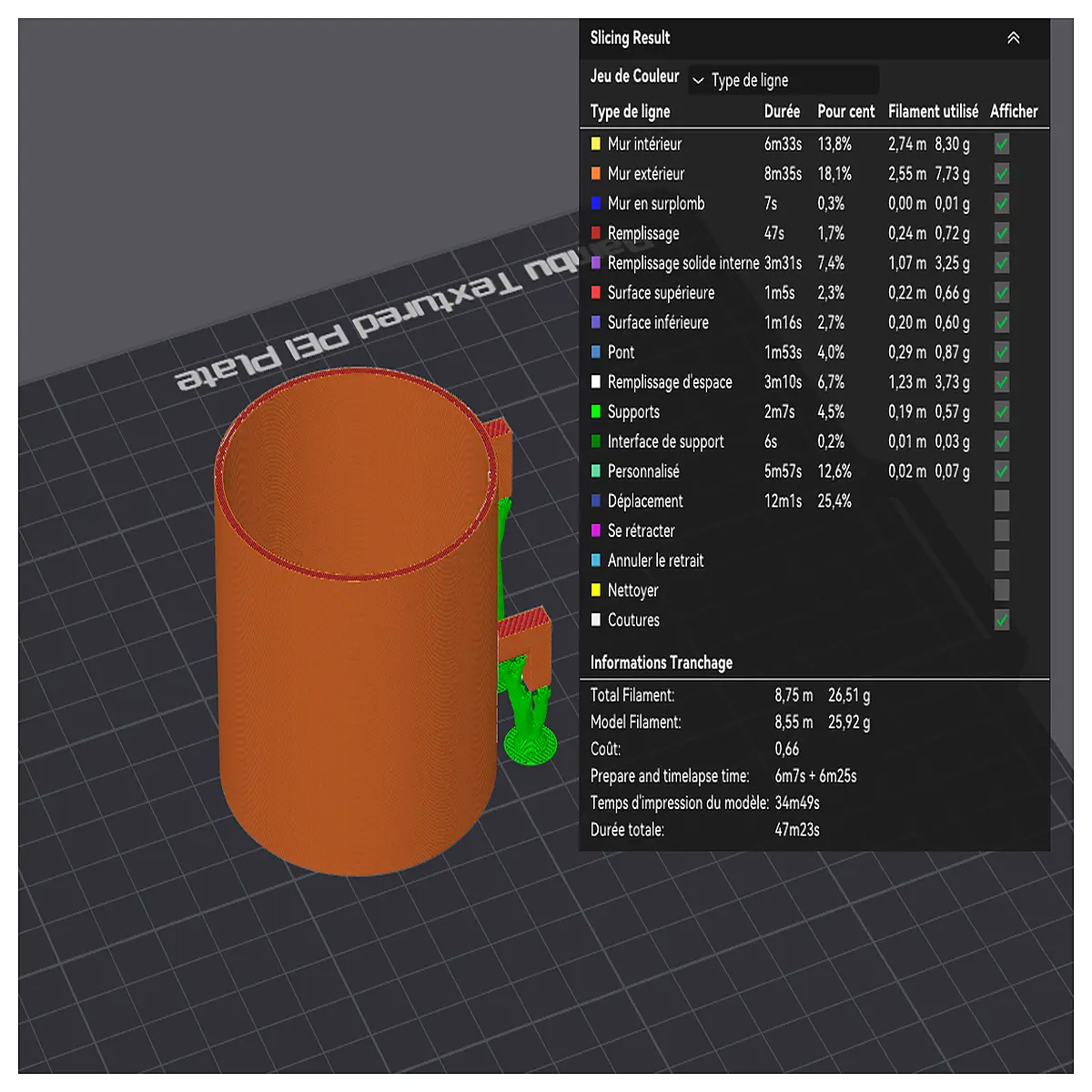Open the Type de ligne color scheme dropdown

(784, 80)
